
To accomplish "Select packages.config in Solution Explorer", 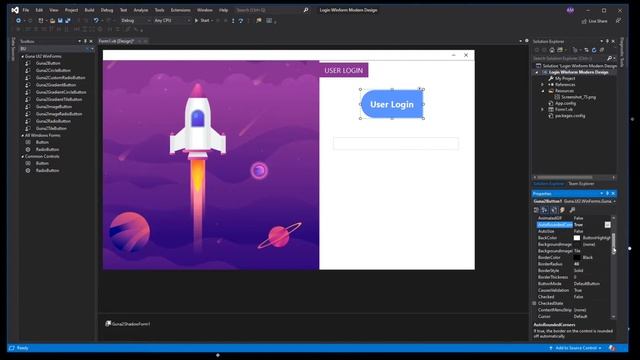I will tap(570, 116).
